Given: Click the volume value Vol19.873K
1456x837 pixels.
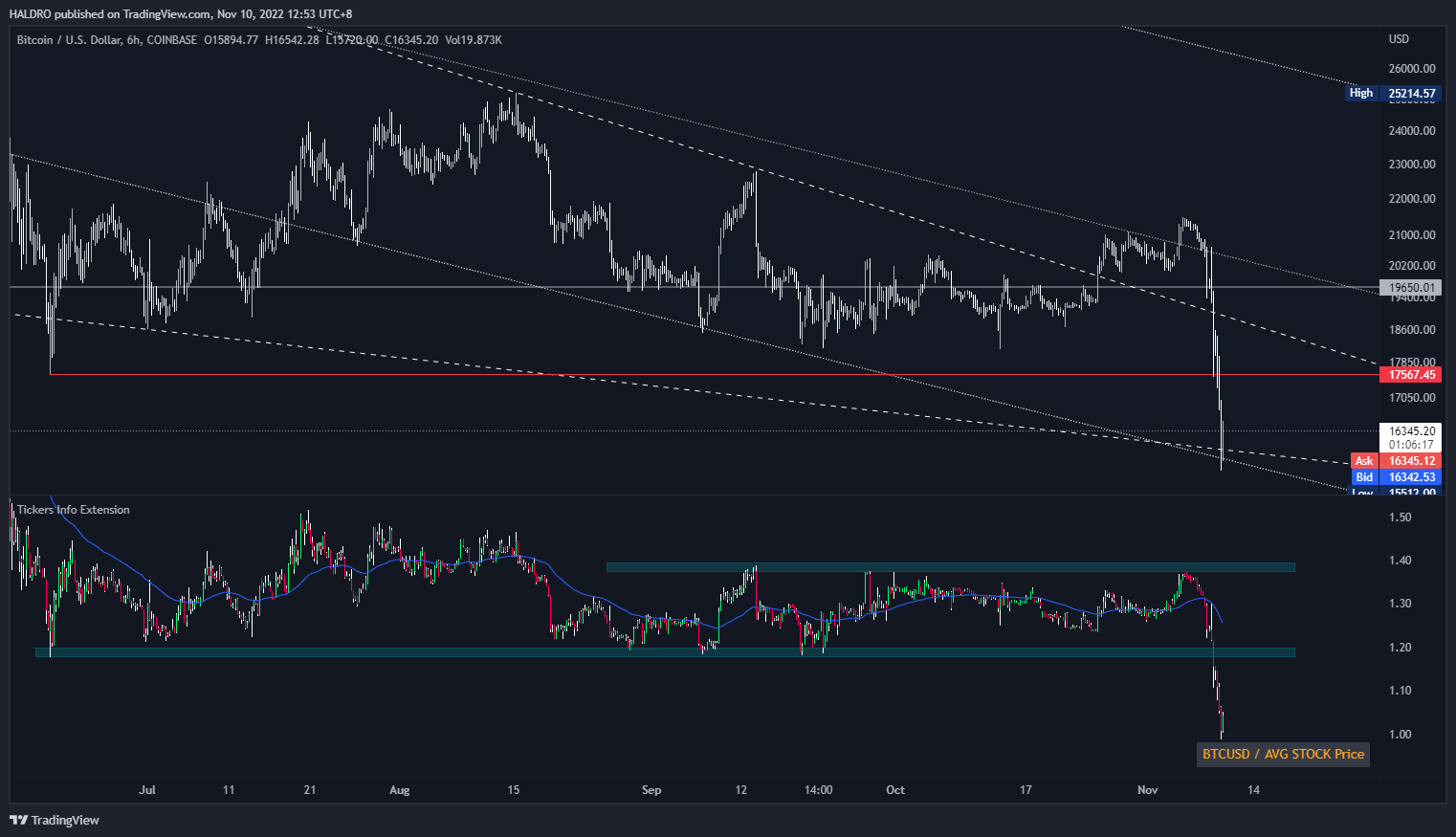Looking at the screenshot, I should (x=474, y=40).
